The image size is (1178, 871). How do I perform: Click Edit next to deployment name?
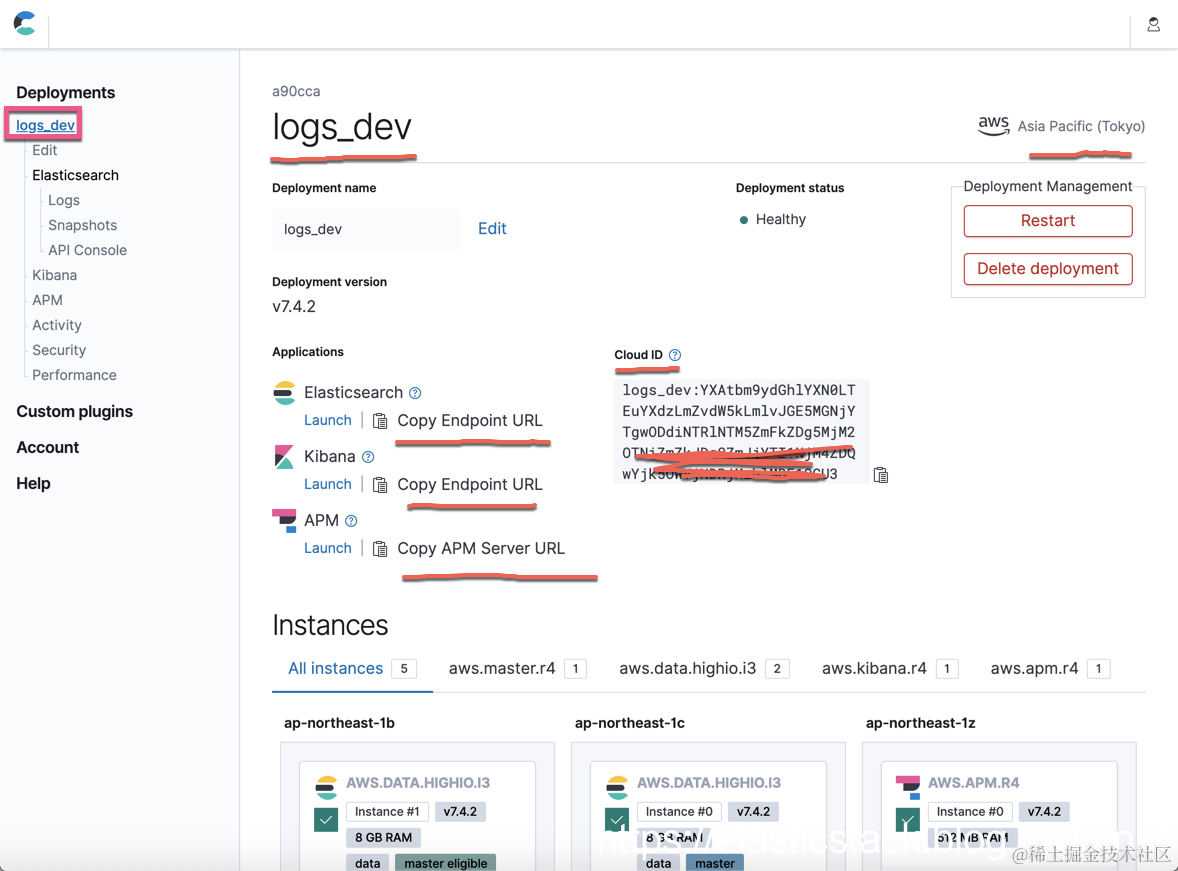(x=492, y=228)
